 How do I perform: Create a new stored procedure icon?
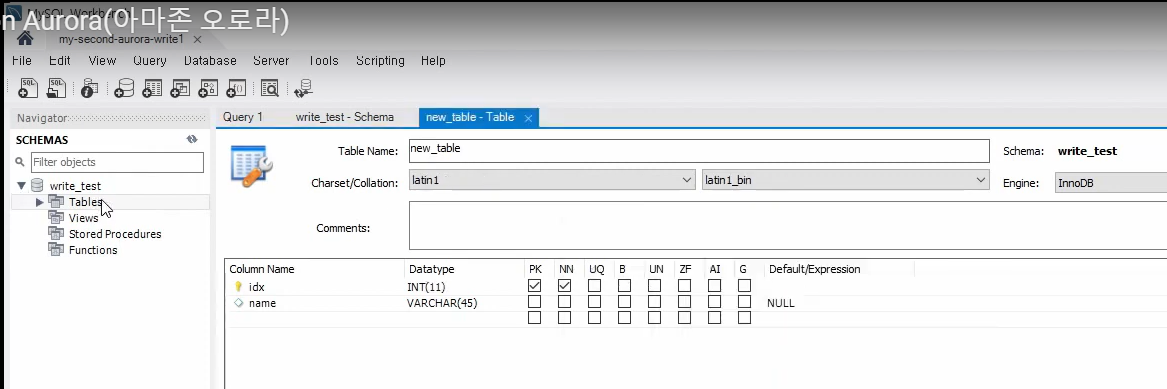208,89
